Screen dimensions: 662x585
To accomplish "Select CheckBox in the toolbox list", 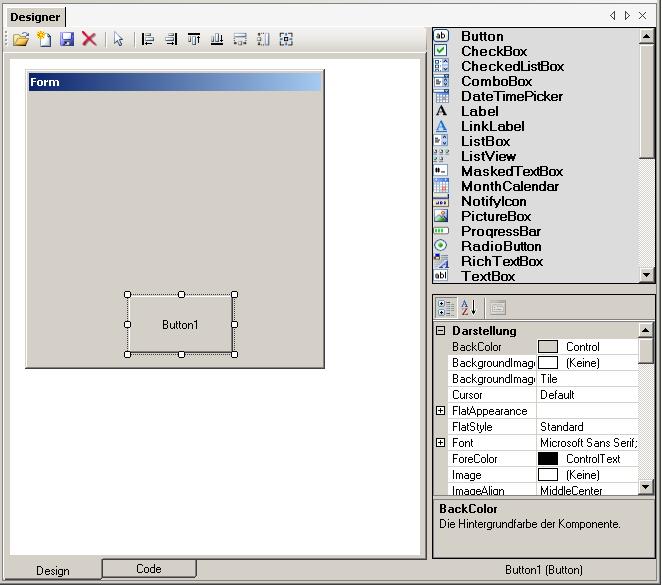I will pyautogui.click(x=493, y=51).
